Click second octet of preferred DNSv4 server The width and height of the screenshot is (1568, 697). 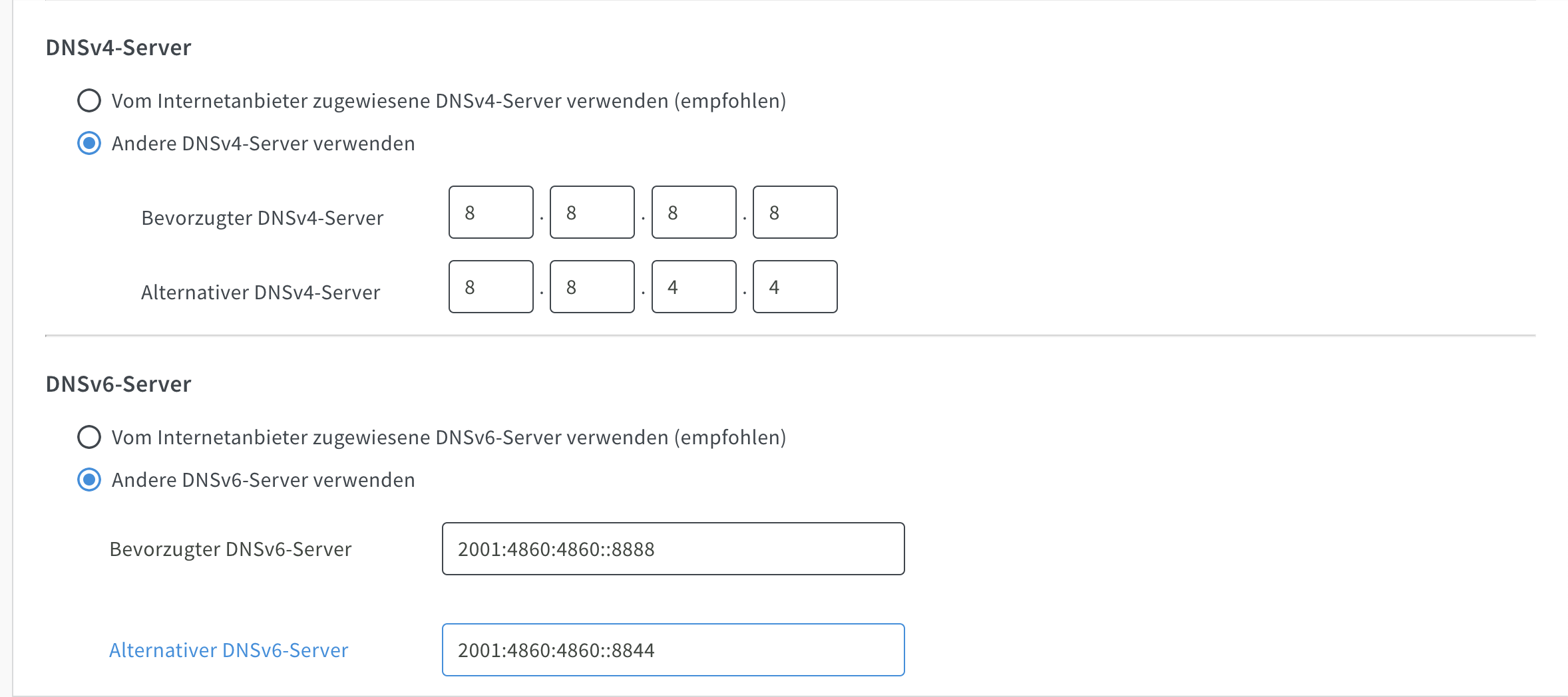click(592, 212)
